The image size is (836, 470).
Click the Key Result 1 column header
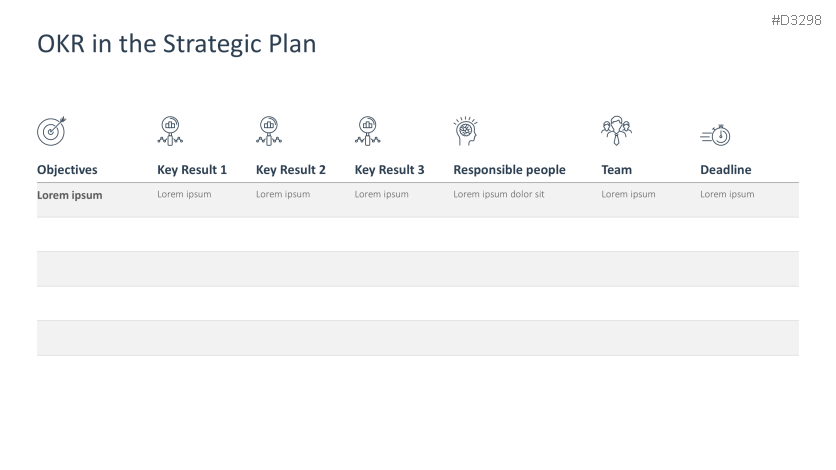point(192,170)
